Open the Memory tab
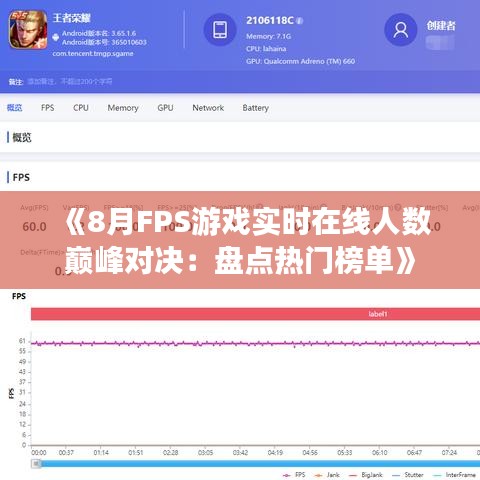 pos(123,108)
